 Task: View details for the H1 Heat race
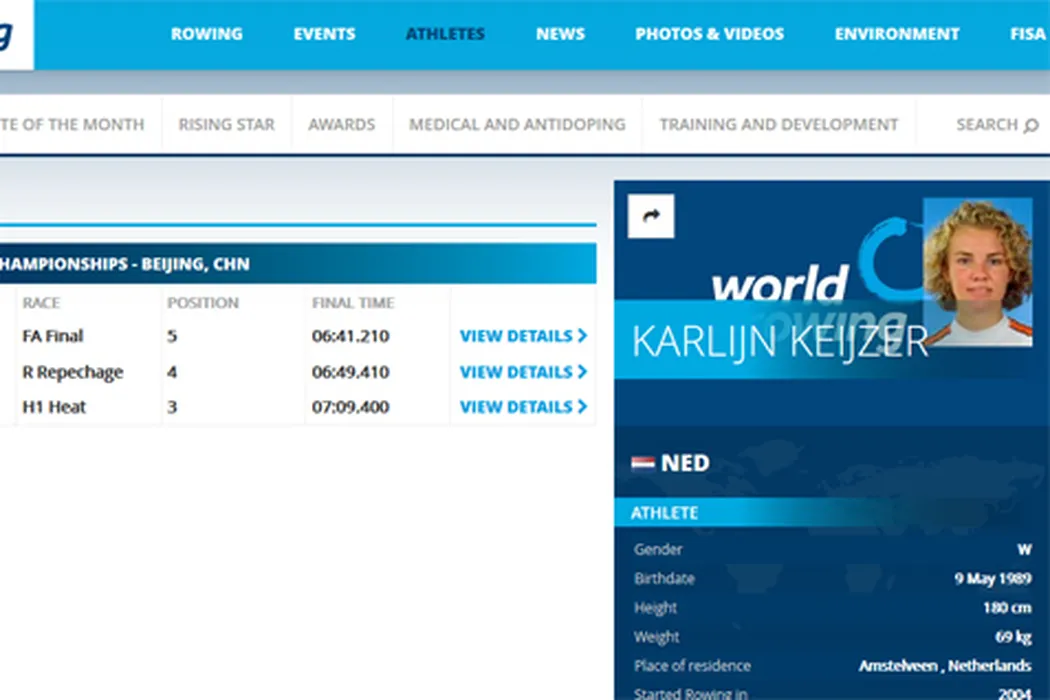coord(523,407)
